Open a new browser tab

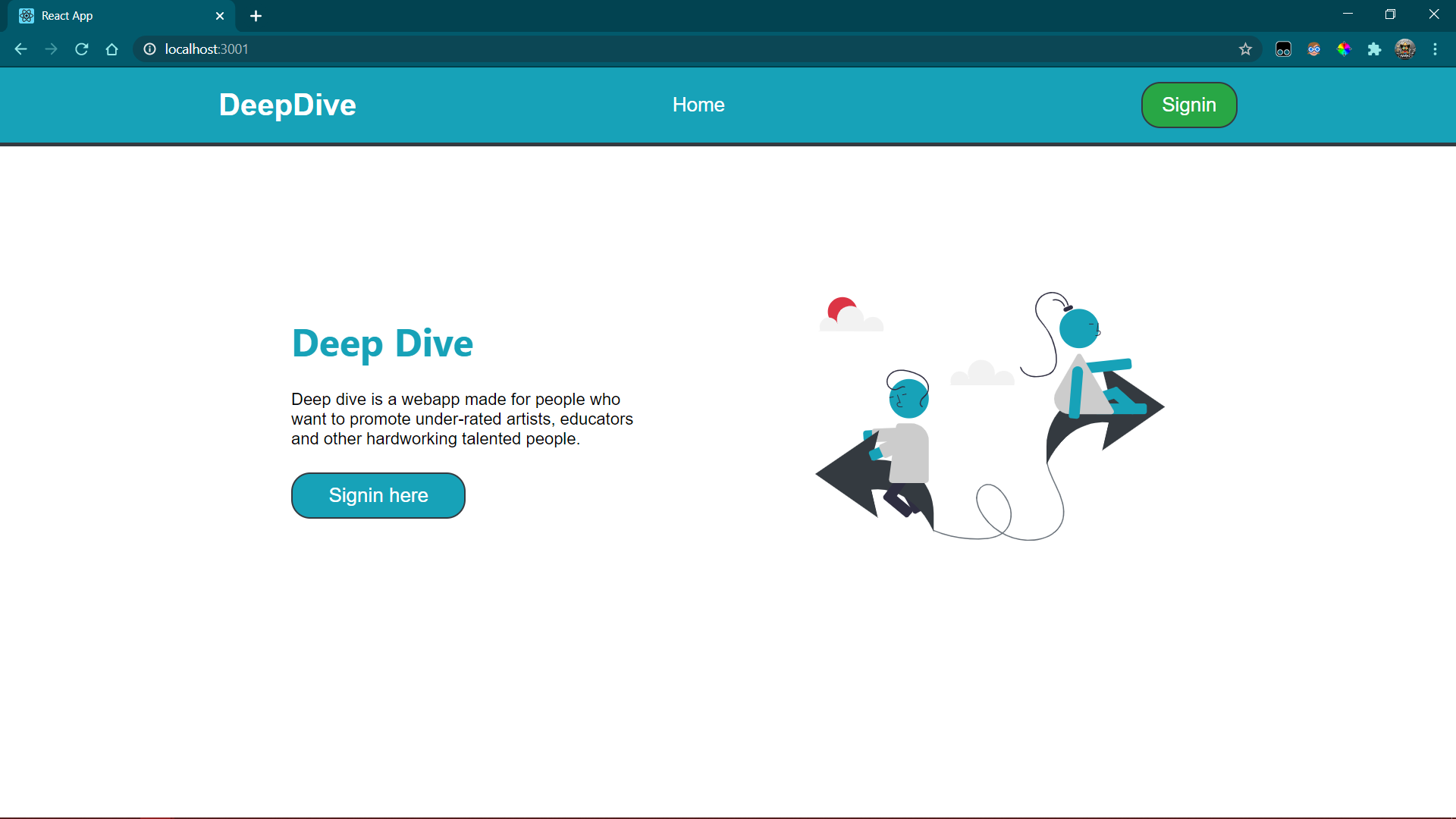coord(256,16)
